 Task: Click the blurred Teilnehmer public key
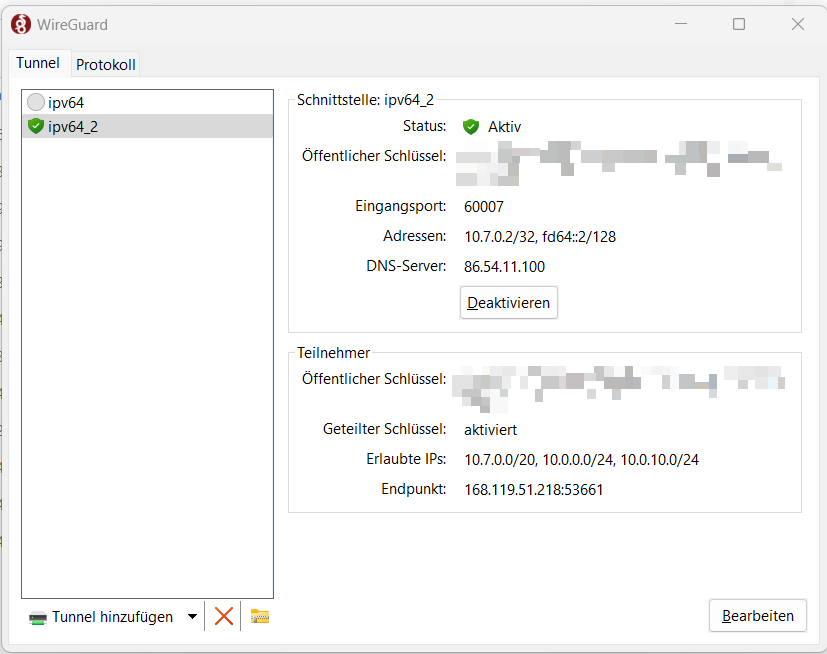click(x=619, y=389)
